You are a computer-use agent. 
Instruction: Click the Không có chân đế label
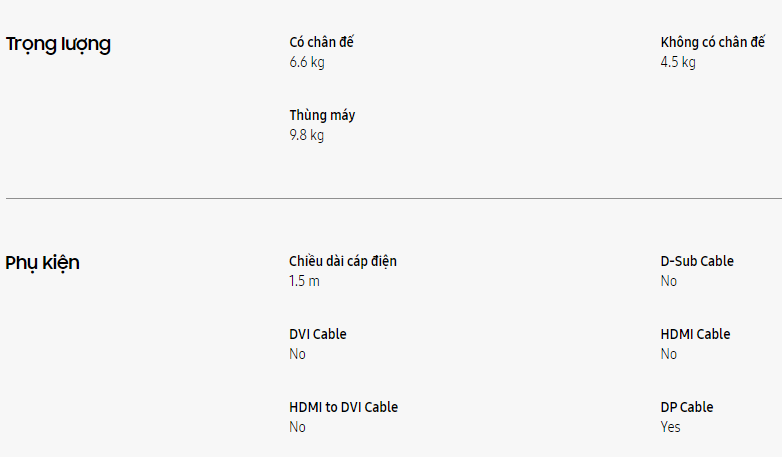[x=713, y=42]
